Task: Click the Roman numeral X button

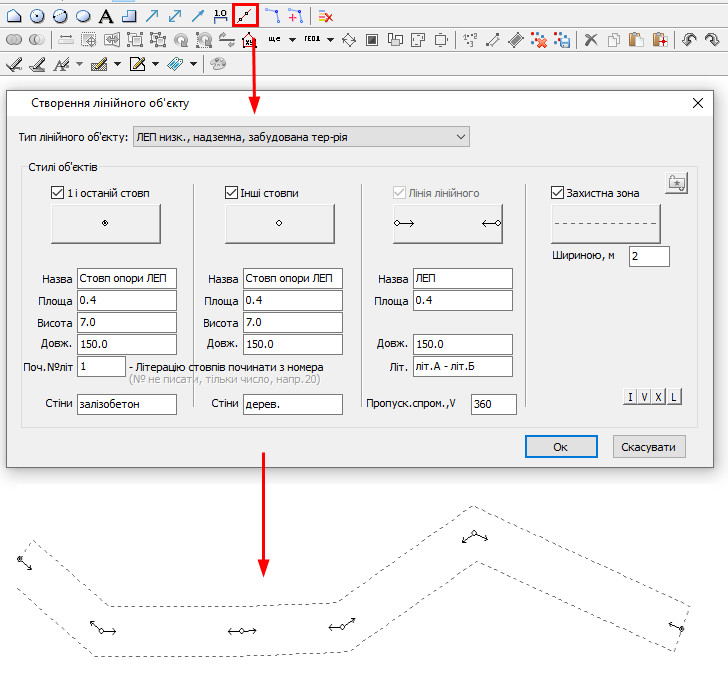Action: pyautogui.click(x=658, y=397)
